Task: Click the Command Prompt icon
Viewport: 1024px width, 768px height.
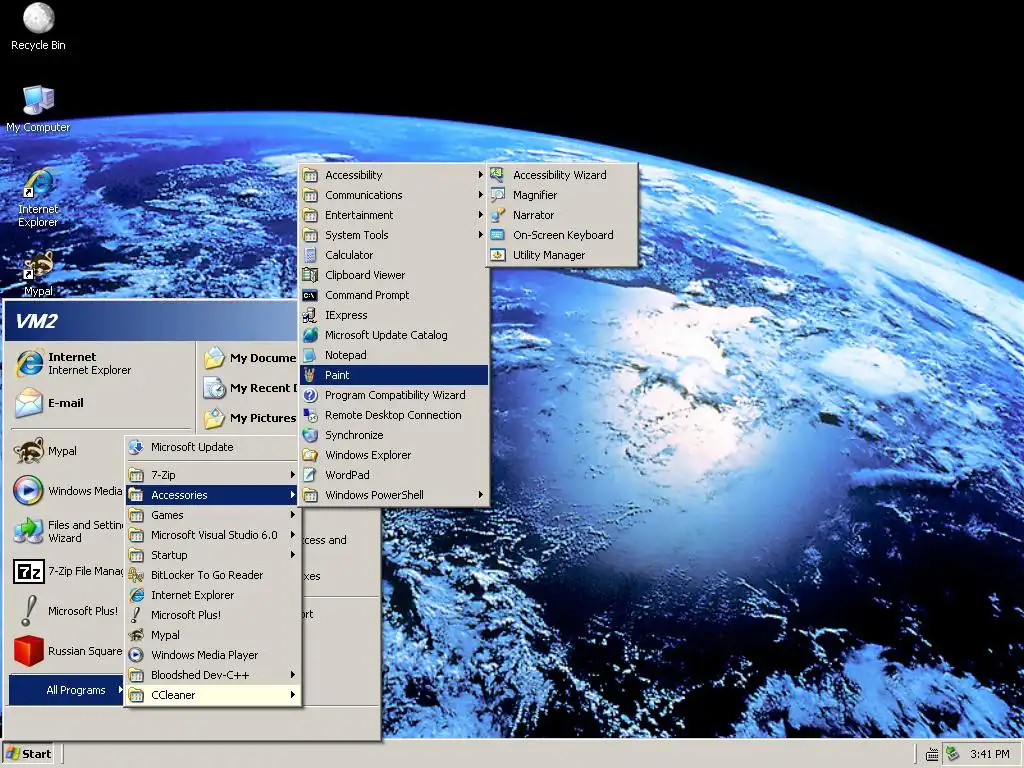Action: (x=310, y=295)
